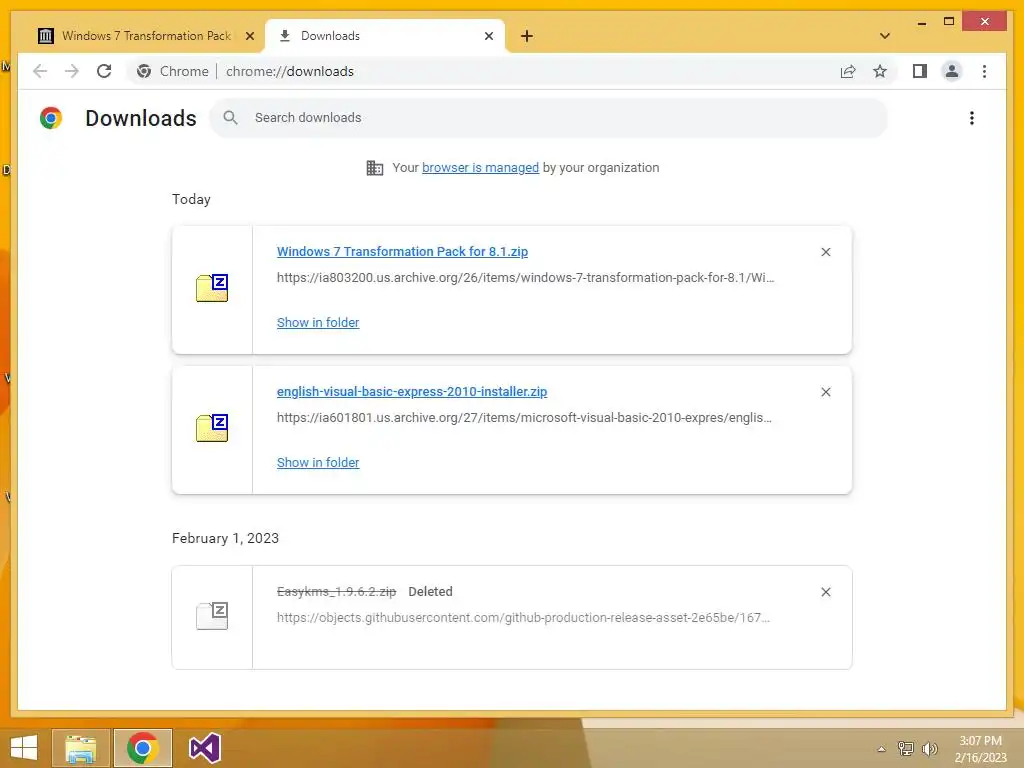Image resolution: width=1024 pixels, height=768 pixels.
Task: Click the greyed zip icon for Easykms
Action: (212, 616)
